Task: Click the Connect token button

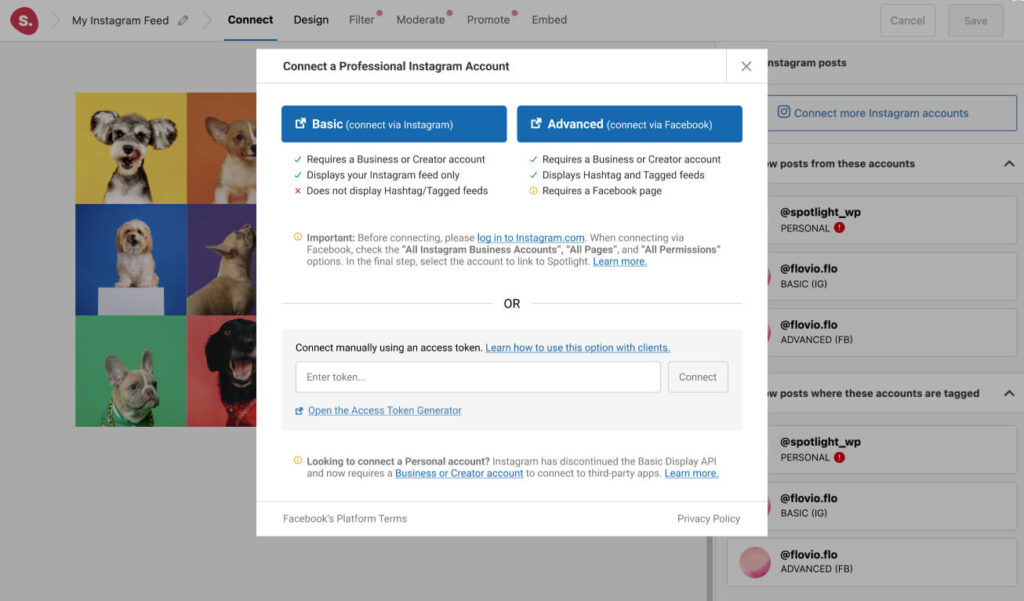Action: pyautogui.click(x=697, y=377)
